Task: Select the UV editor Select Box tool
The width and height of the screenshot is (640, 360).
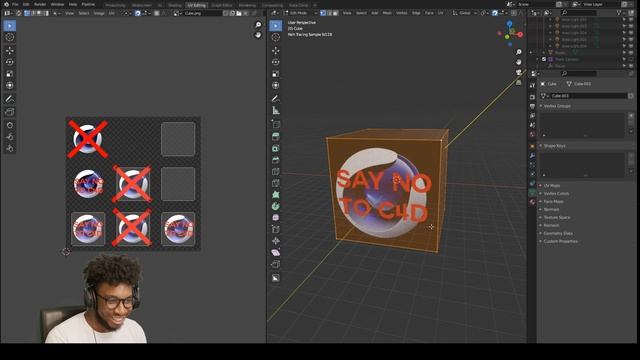Action: [10, 26]
